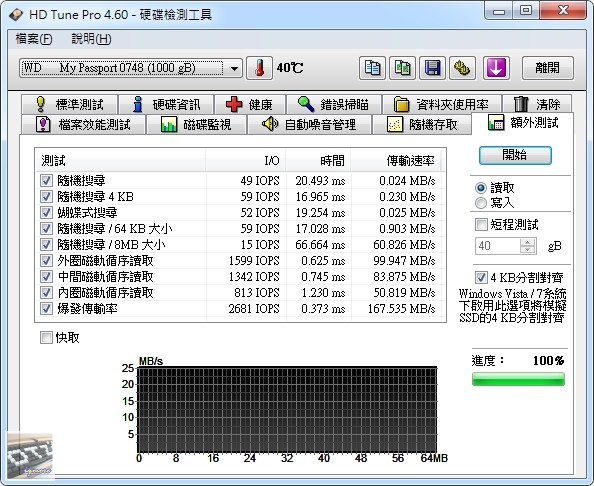Click the 傳輸速率 column header
The width and height of the screenshot is (594, 486).
(396, 161)
